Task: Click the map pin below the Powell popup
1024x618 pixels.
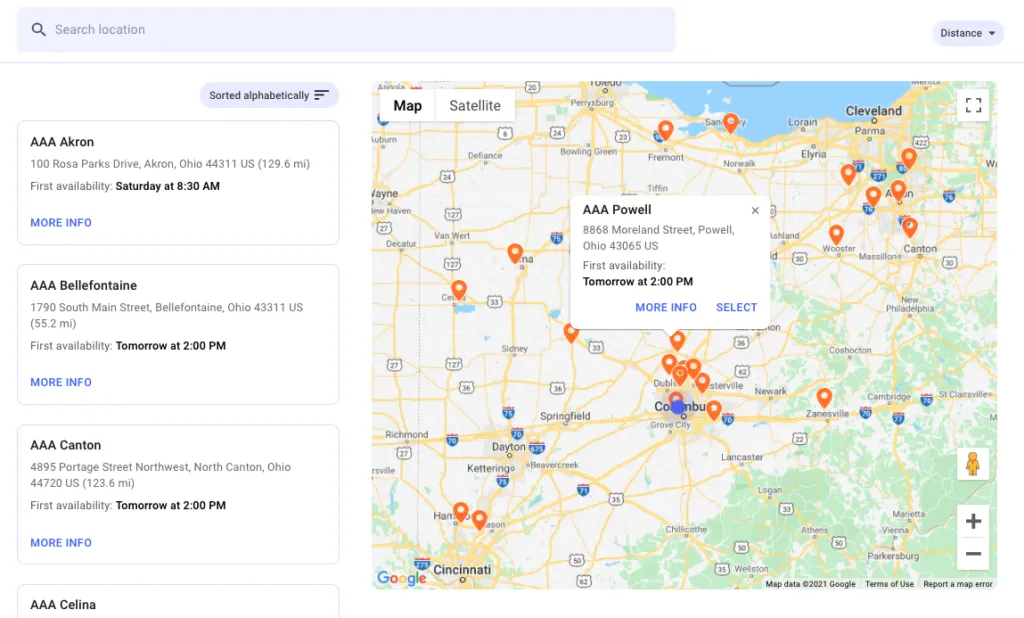Action: [677, 340]
